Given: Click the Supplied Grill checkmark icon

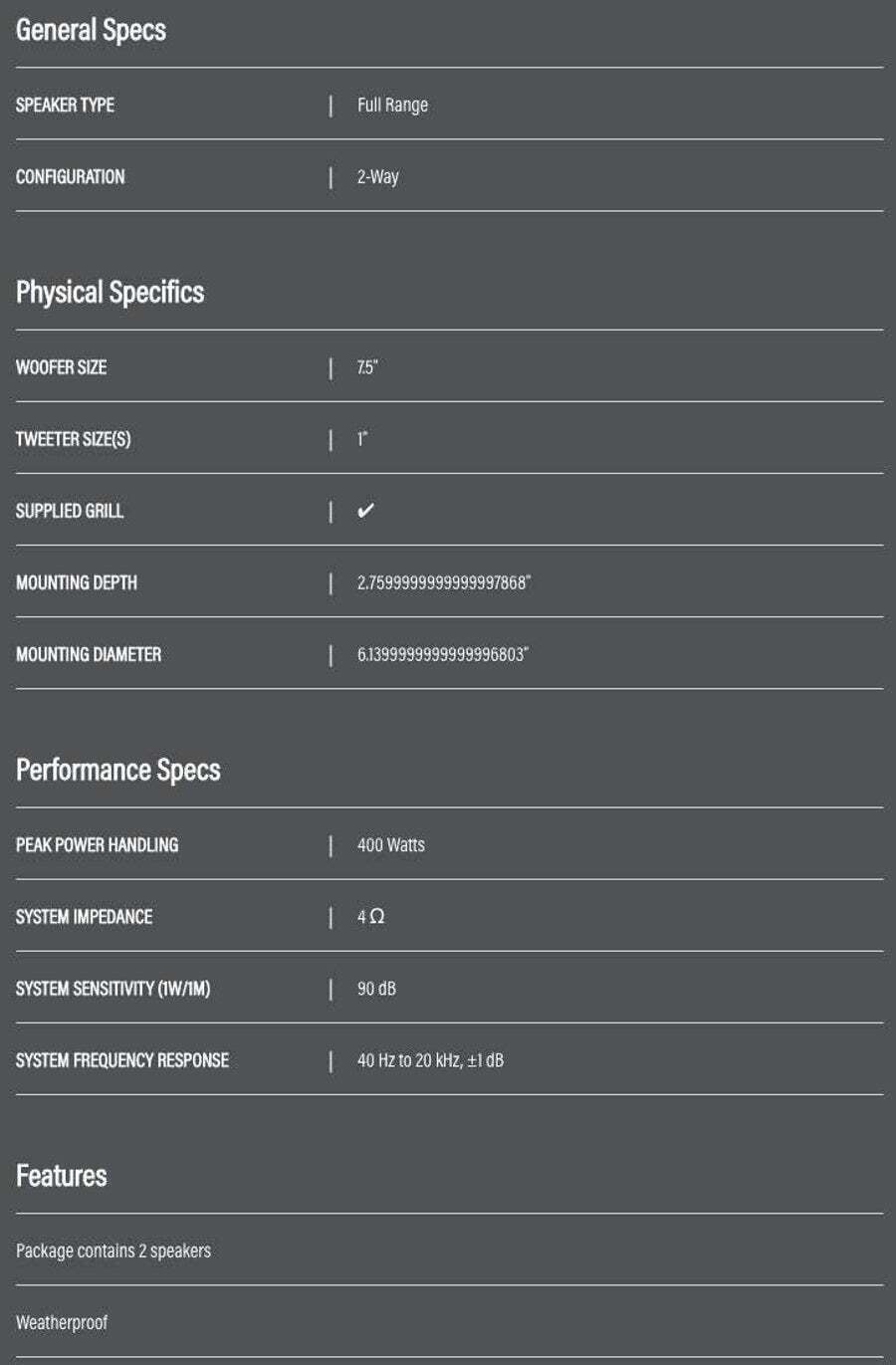Looking at the screenshot, I should [x=365, y=511].
